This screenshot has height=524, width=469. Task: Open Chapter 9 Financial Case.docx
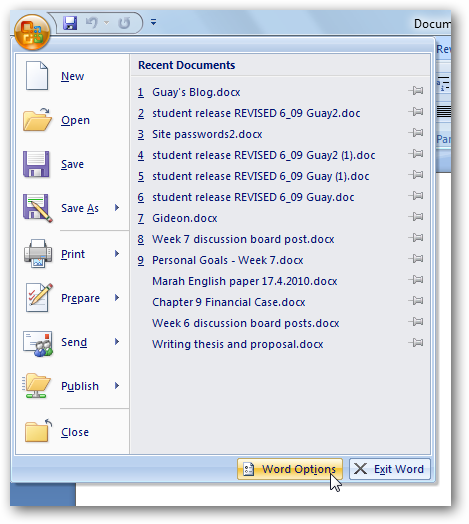[229, 302]
